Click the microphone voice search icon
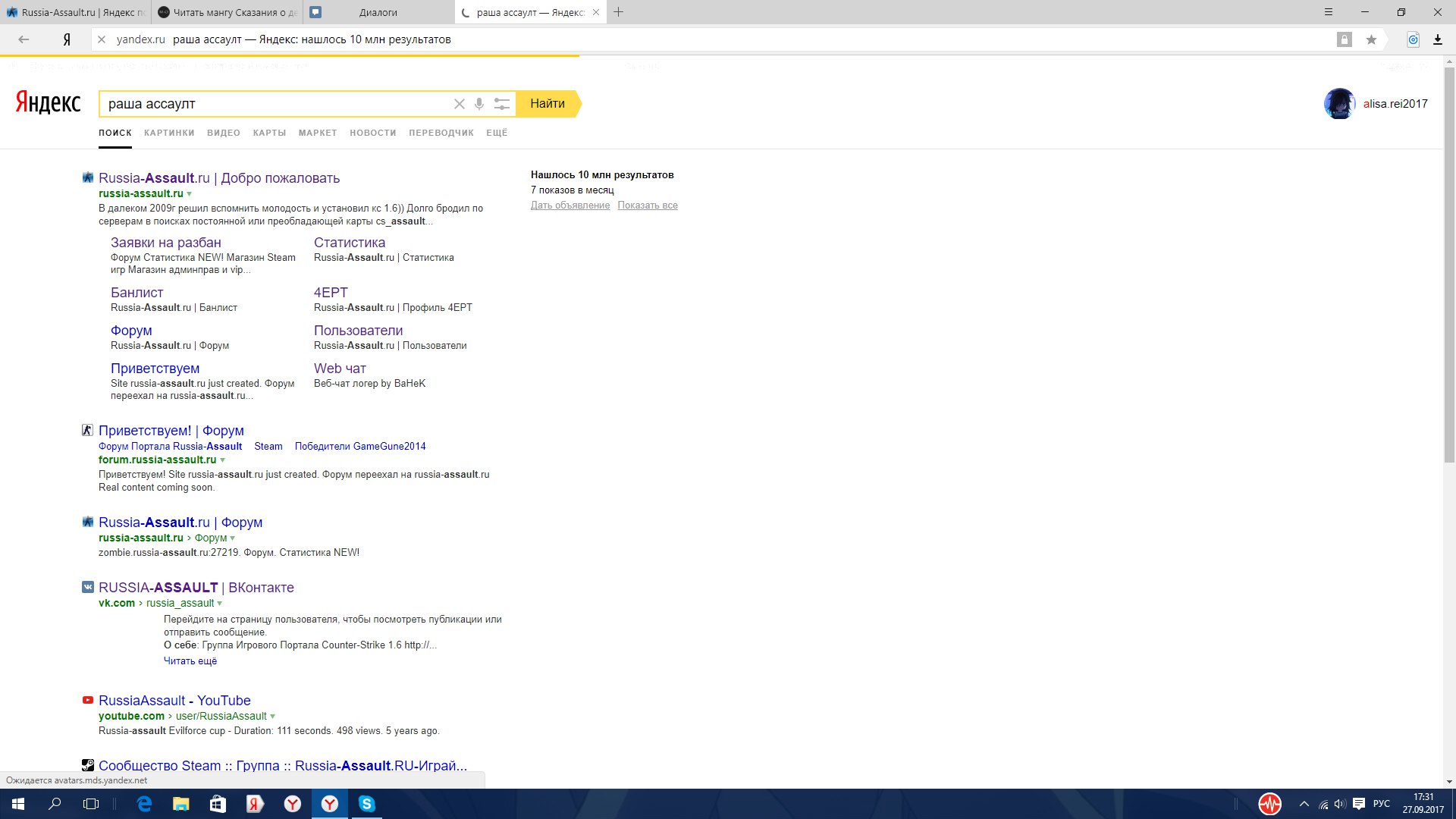 [479, 104]
